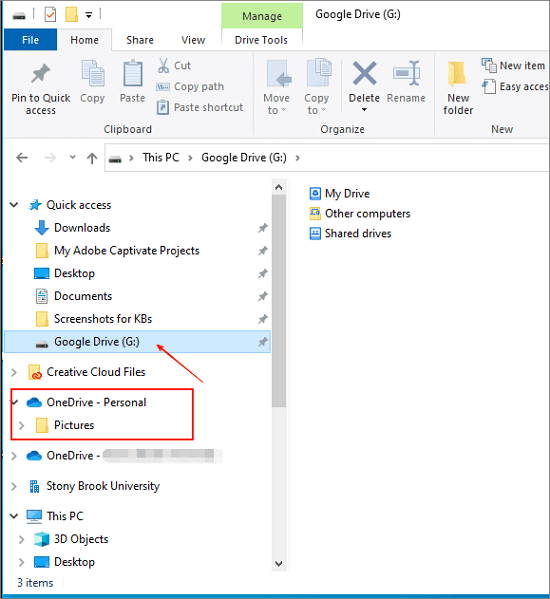The height and width of the screenshot is (599, 550).
Task: Expand the Creative Cloud Files node
Action: [14, 372]
